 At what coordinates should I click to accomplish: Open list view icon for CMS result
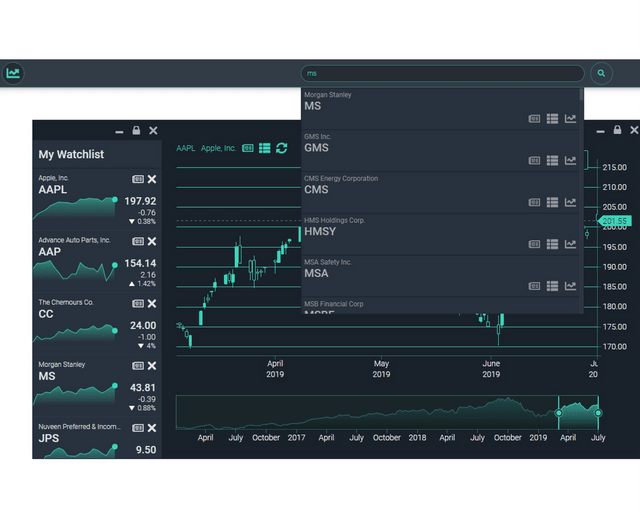coord(552,202)
